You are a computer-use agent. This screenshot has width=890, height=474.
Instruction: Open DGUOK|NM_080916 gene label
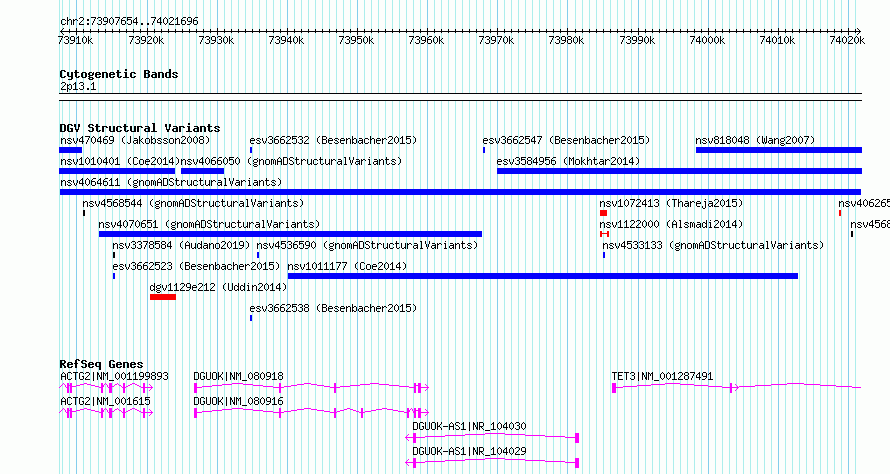[238, 401]
